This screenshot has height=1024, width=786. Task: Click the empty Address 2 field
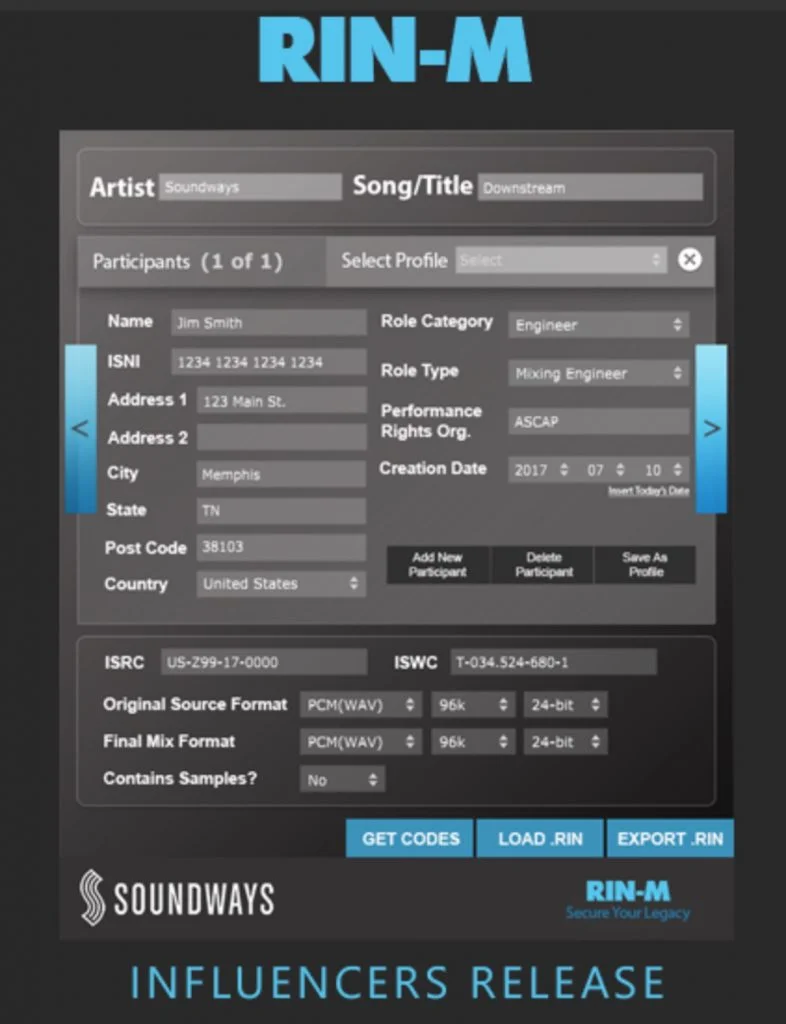(x=281, y=437)
